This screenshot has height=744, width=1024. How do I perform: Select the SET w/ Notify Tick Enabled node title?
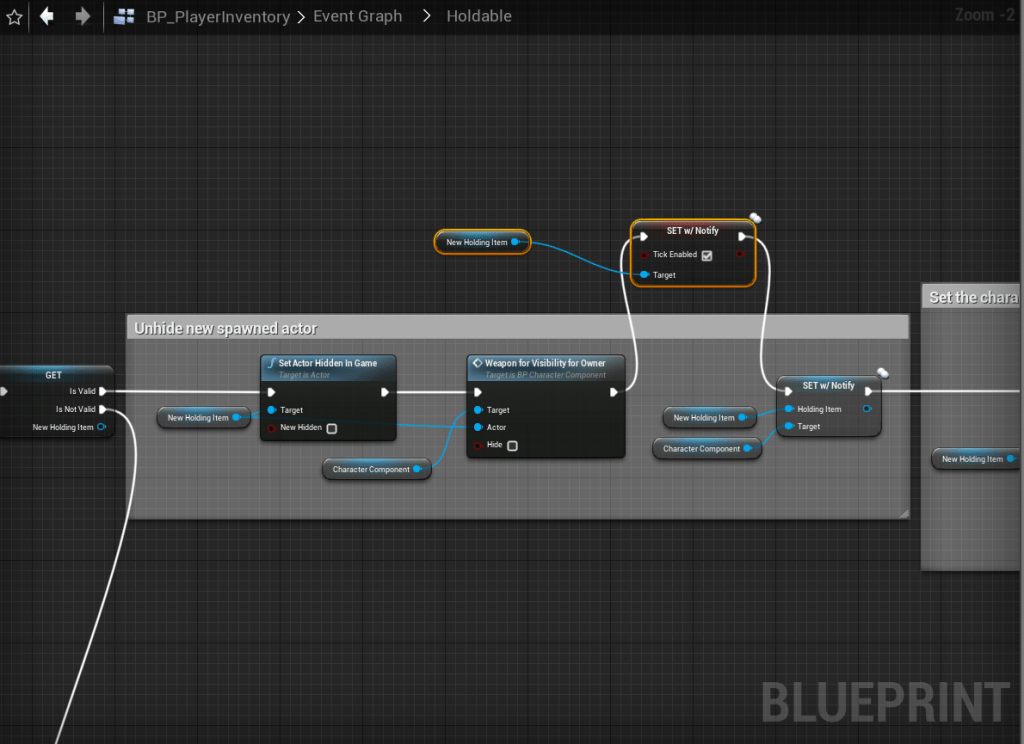[x=692, y=231]
